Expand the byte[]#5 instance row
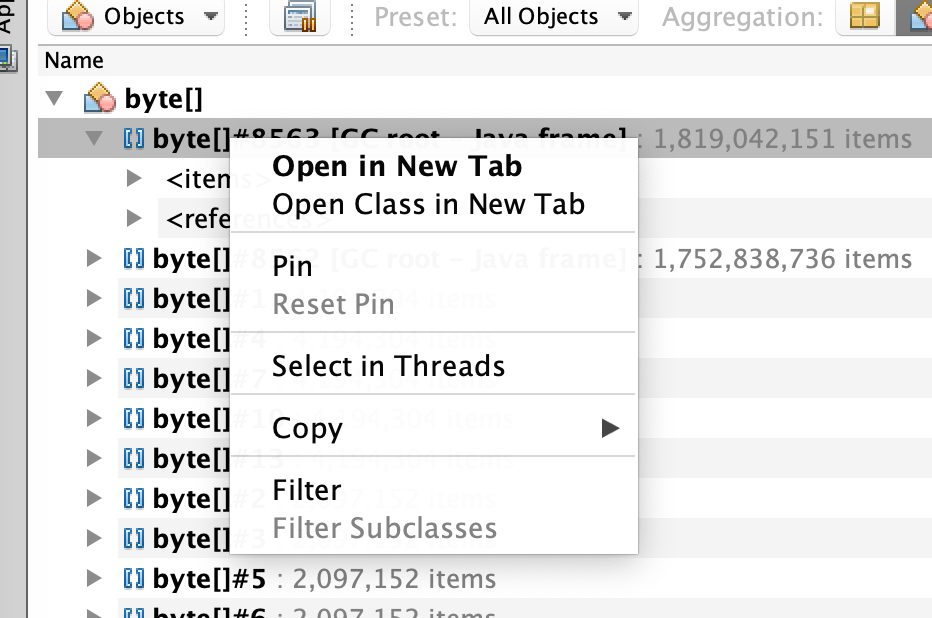 pyautogui.click(x=94, y=578)
